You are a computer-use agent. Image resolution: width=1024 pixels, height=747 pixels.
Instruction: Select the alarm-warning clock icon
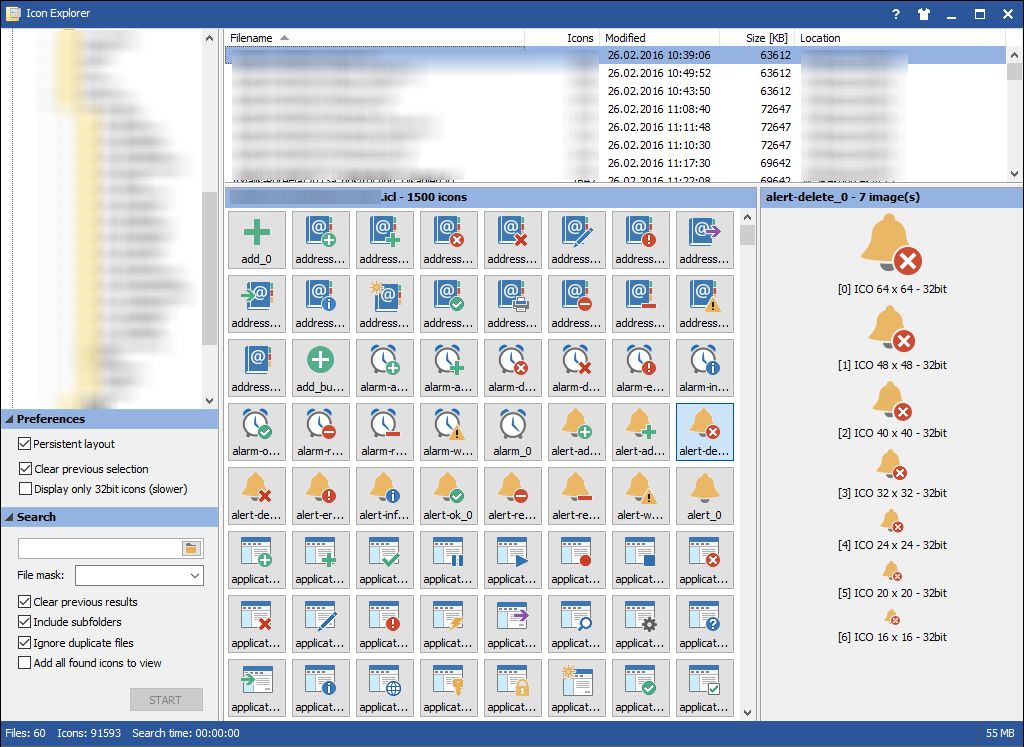pyautogui.click(x=448, y=431)
